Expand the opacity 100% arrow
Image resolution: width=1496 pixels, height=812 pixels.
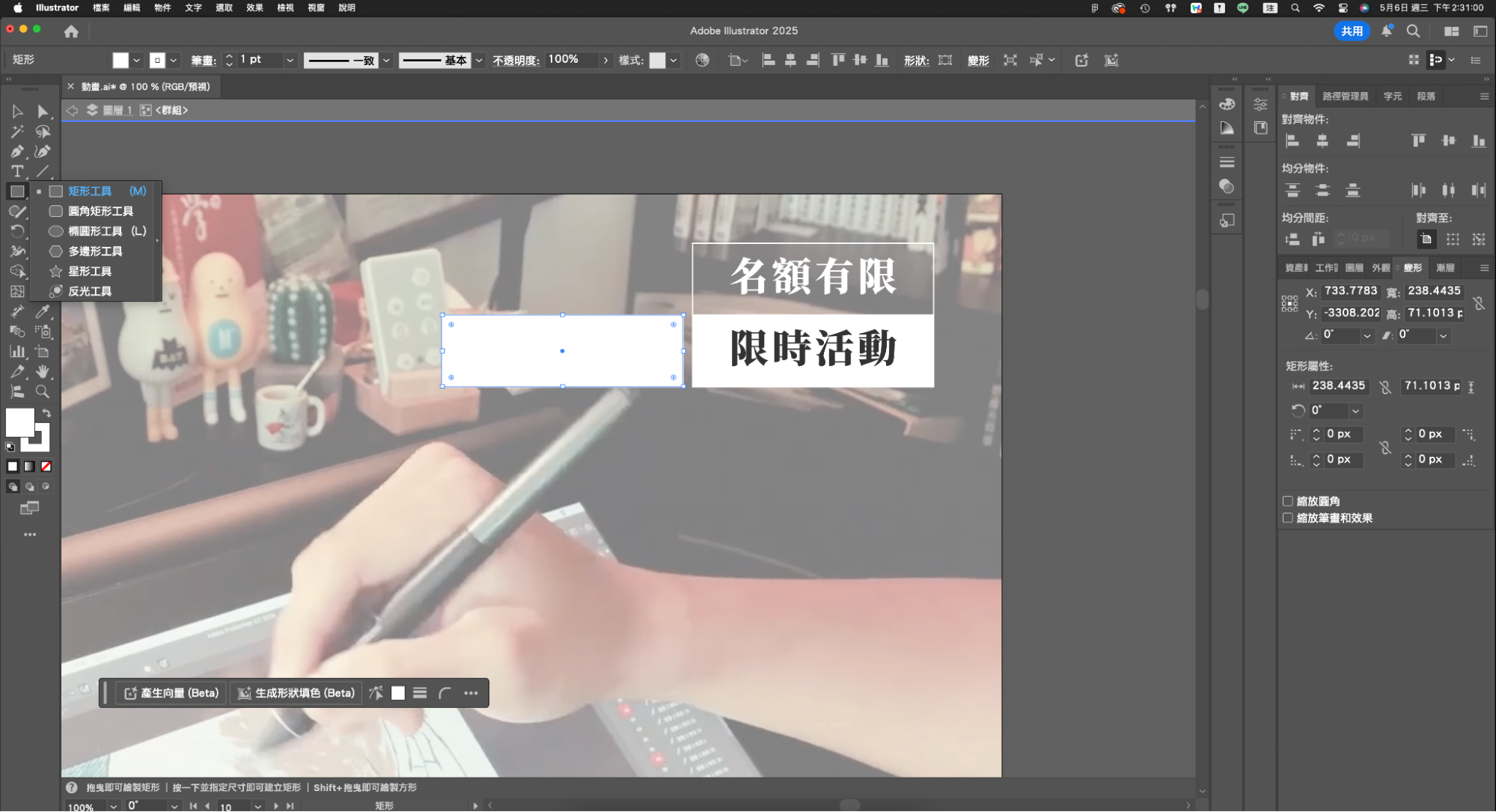[605, 61]
